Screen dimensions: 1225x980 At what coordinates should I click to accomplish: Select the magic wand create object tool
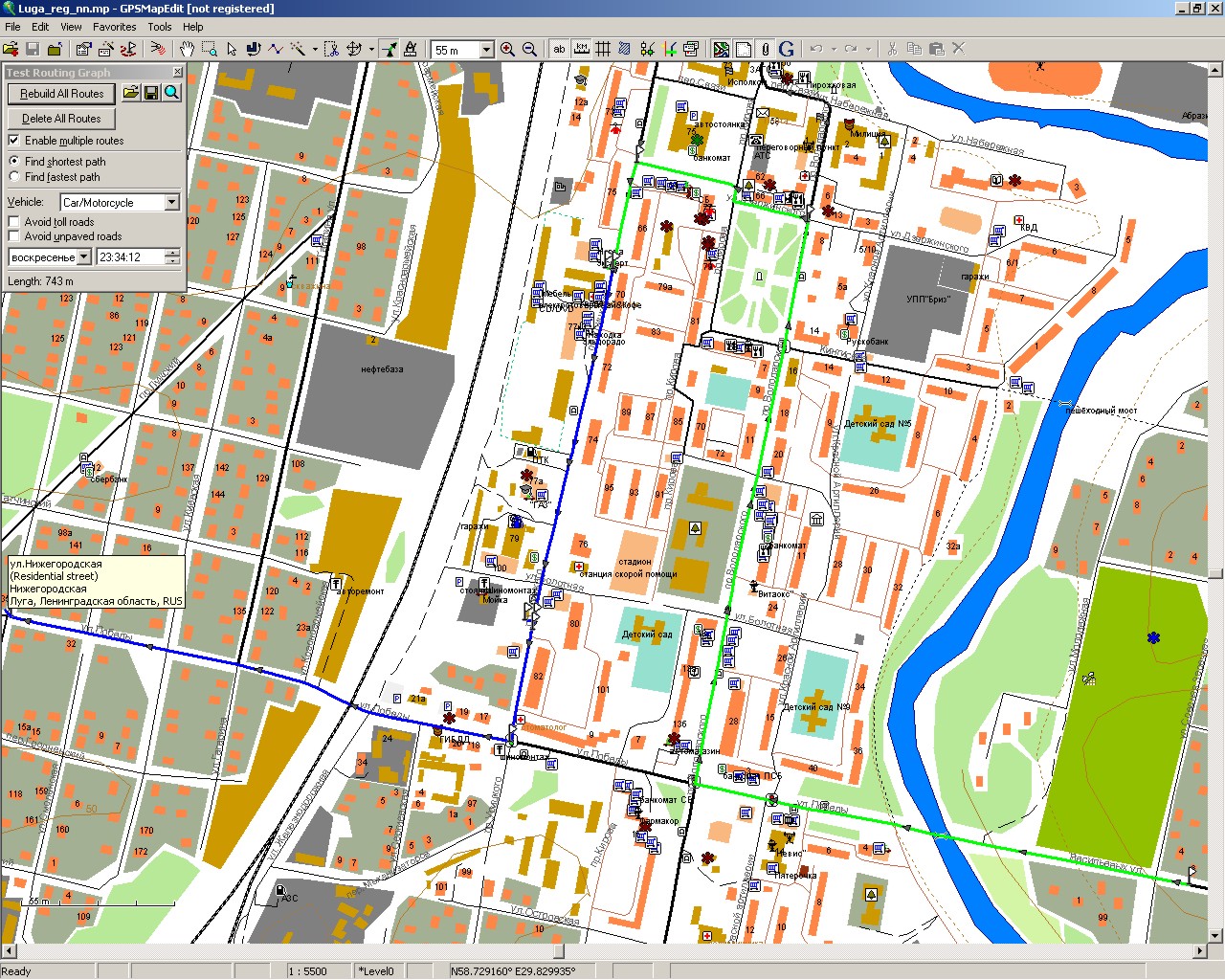(298, 49)
